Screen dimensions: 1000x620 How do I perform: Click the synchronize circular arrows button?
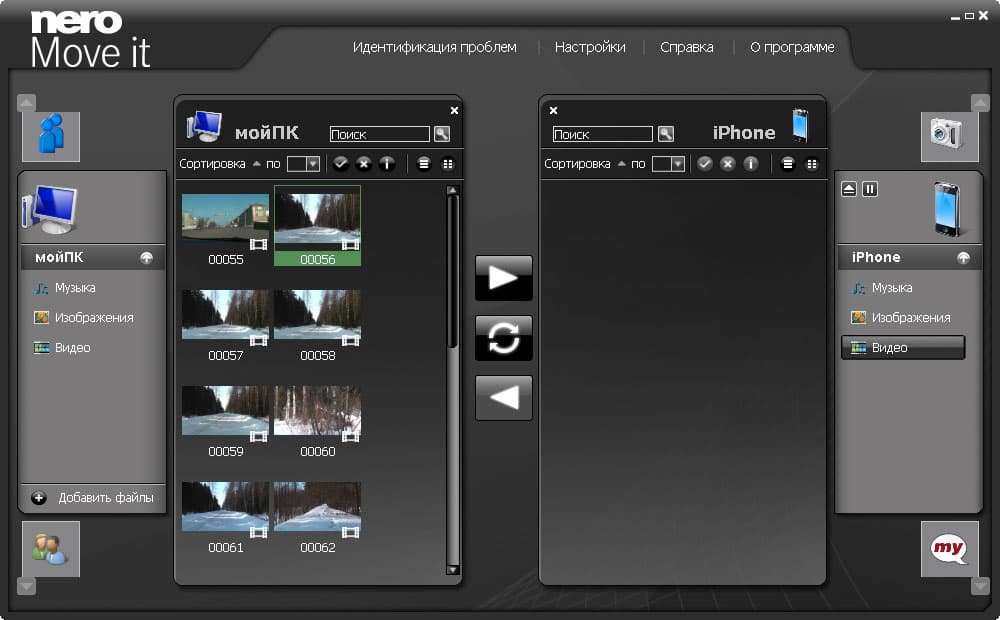tap(503, 338)
